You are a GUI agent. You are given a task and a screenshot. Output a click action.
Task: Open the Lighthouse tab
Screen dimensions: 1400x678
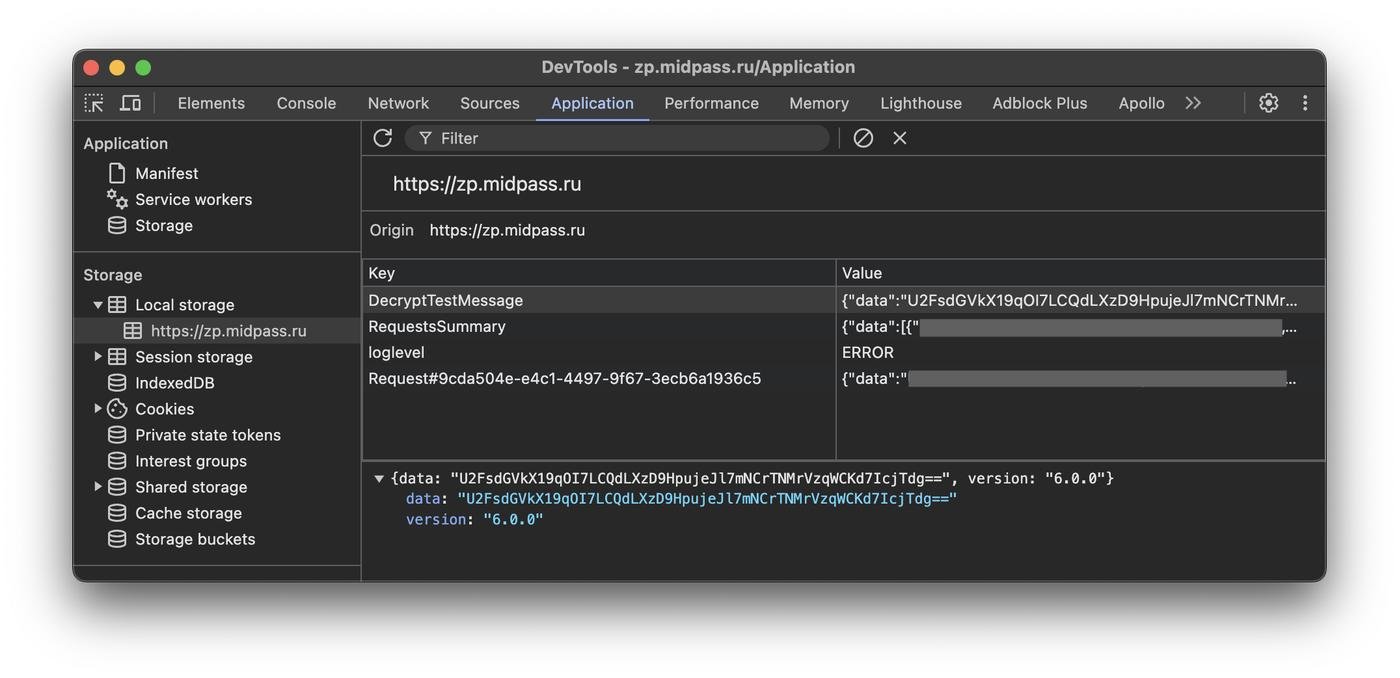921,103
